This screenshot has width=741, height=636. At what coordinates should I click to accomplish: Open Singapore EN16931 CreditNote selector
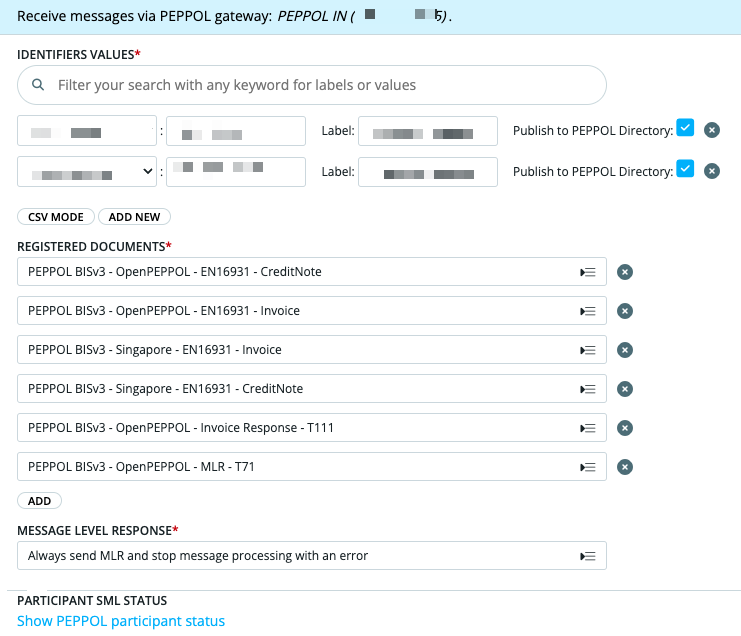312,388
